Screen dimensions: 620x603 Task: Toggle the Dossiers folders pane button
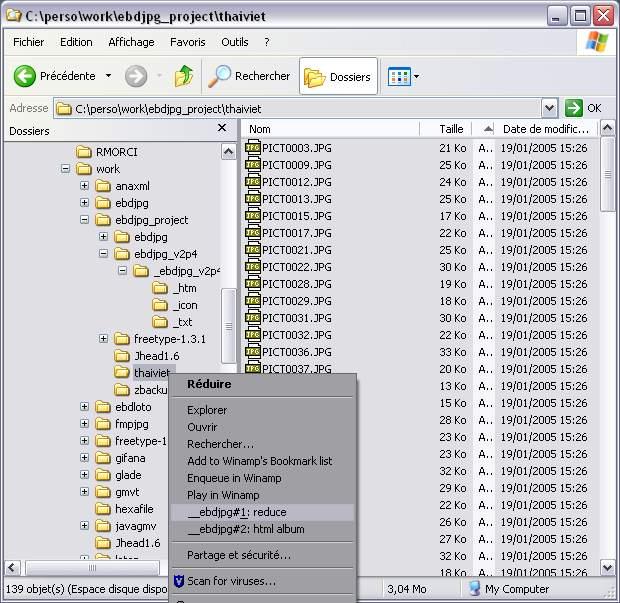tap(338, 76)
